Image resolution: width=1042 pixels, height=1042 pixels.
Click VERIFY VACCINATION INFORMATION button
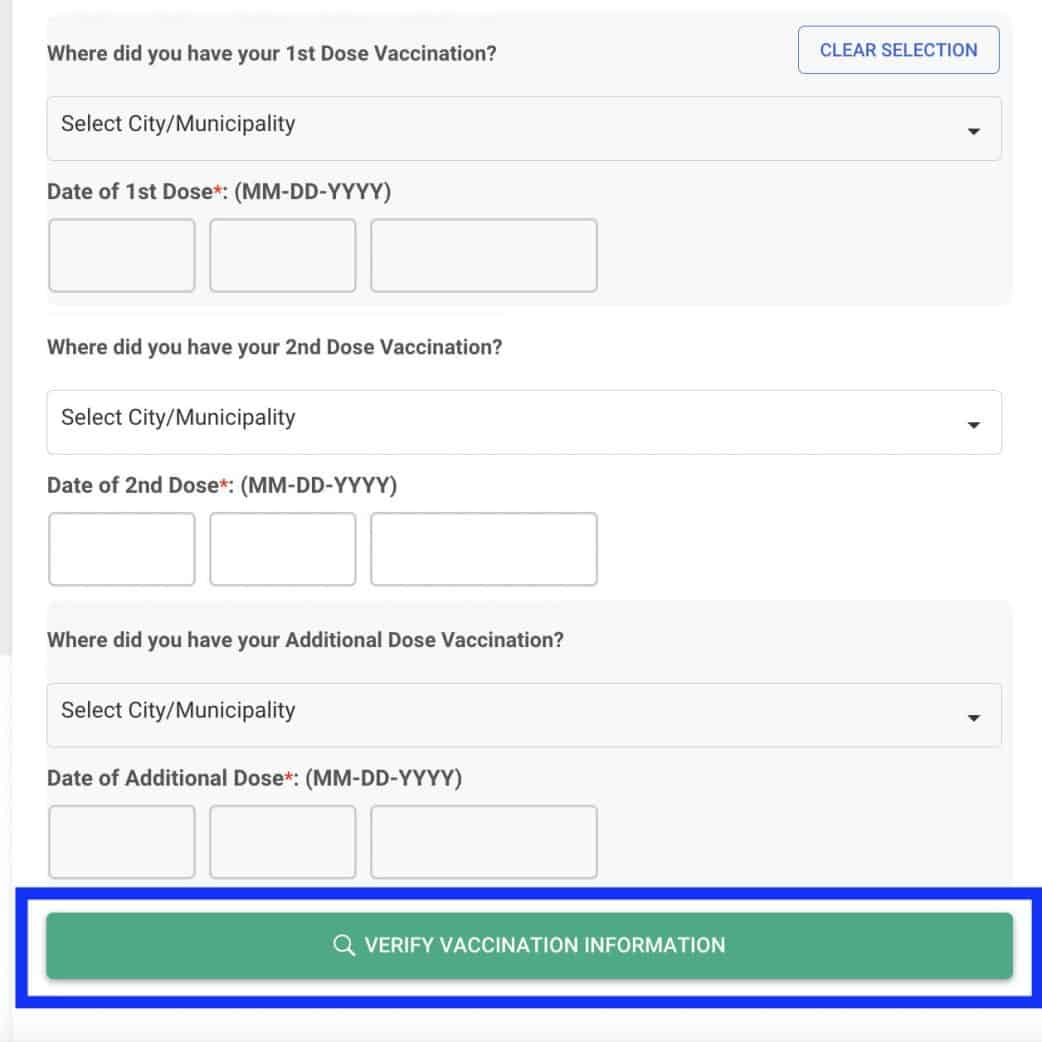coord(529,945)
